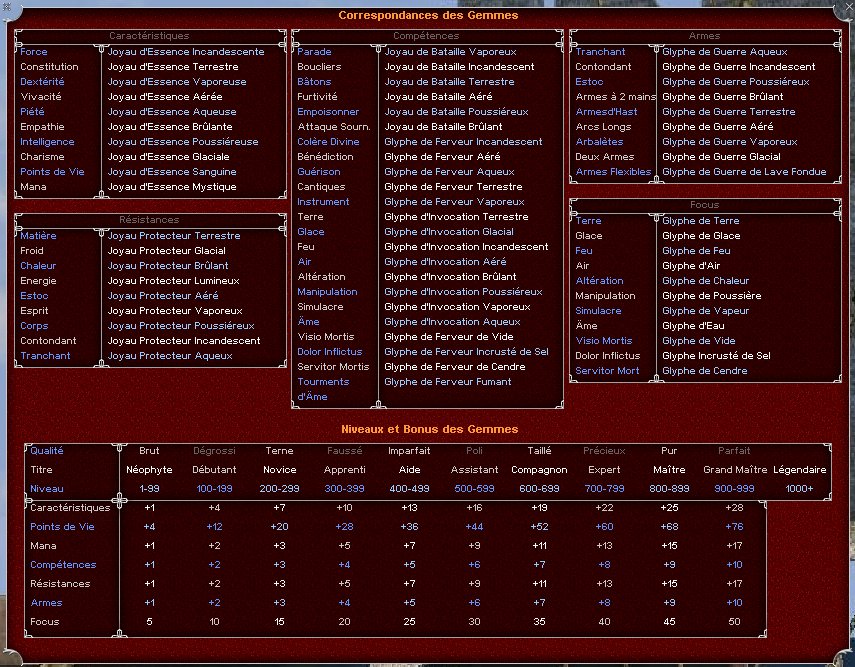Select 'Arcs Longs' weapon type
855x667 pixels.
coord(603,127)
